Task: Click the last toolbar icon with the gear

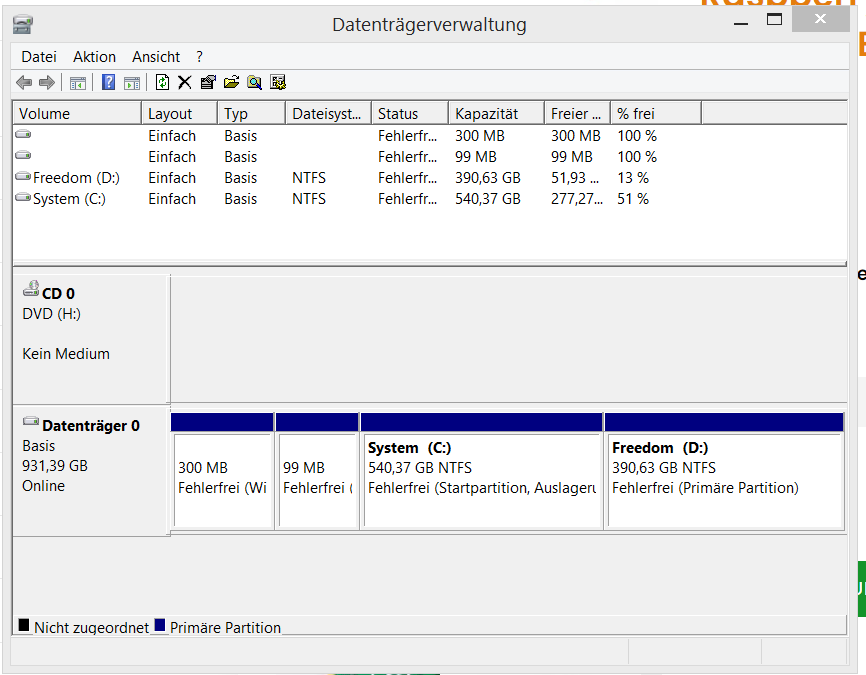Action: tap(278, 83)
